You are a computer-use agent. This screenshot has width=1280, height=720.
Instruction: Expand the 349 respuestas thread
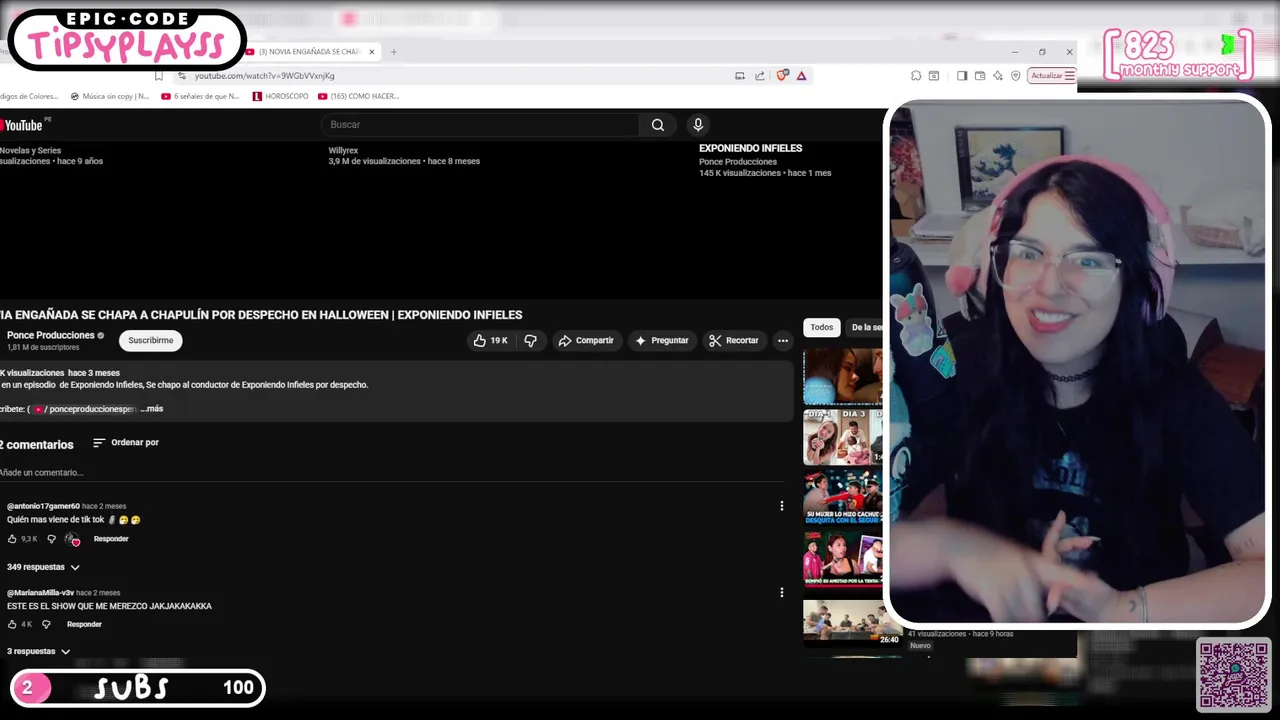(x=43, y=567)
